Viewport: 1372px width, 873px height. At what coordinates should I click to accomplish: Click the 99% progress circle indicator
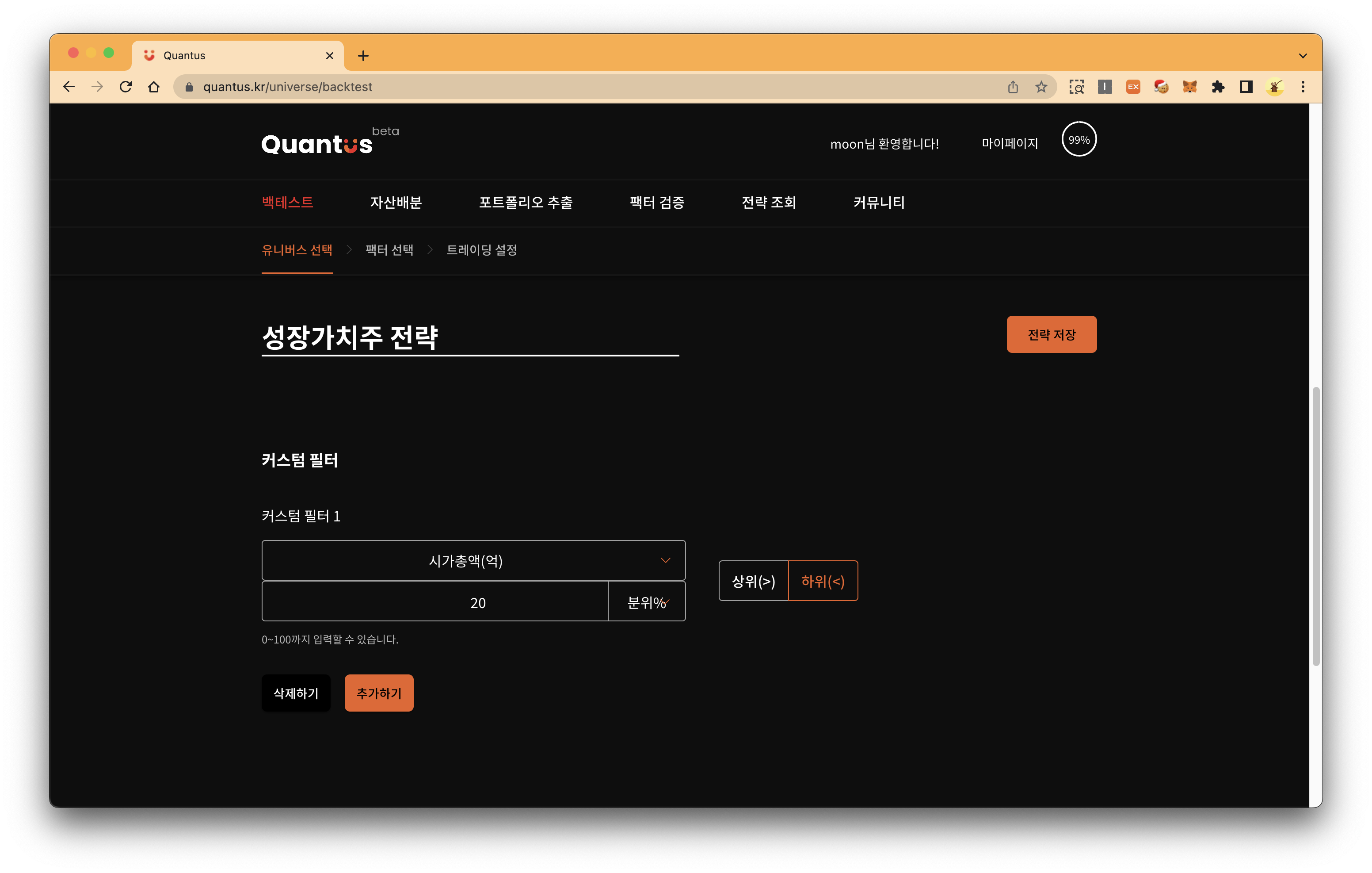(x=1079, y=139)
